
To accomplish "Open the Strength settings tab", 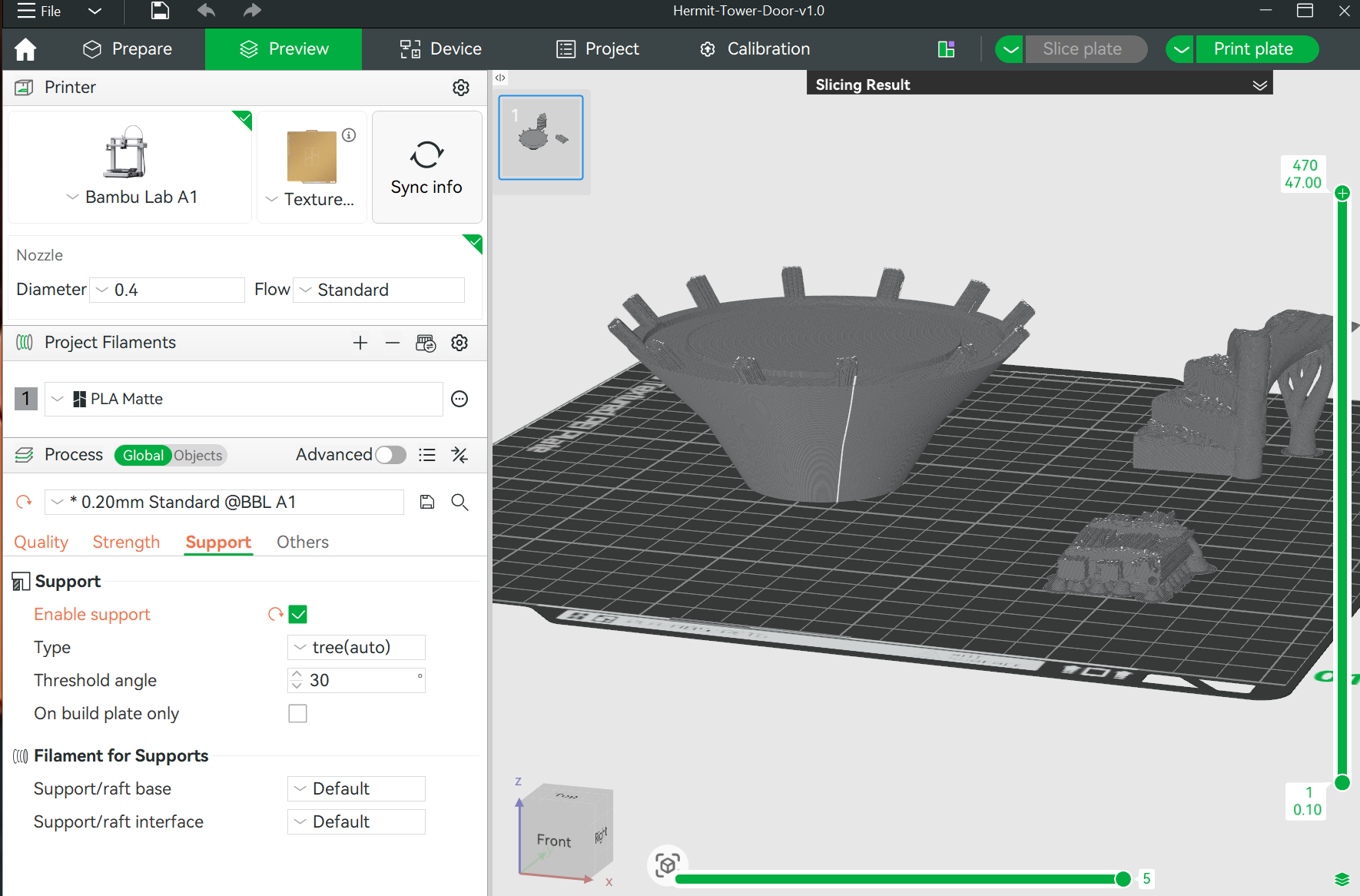I will click(x=126, y=543).
